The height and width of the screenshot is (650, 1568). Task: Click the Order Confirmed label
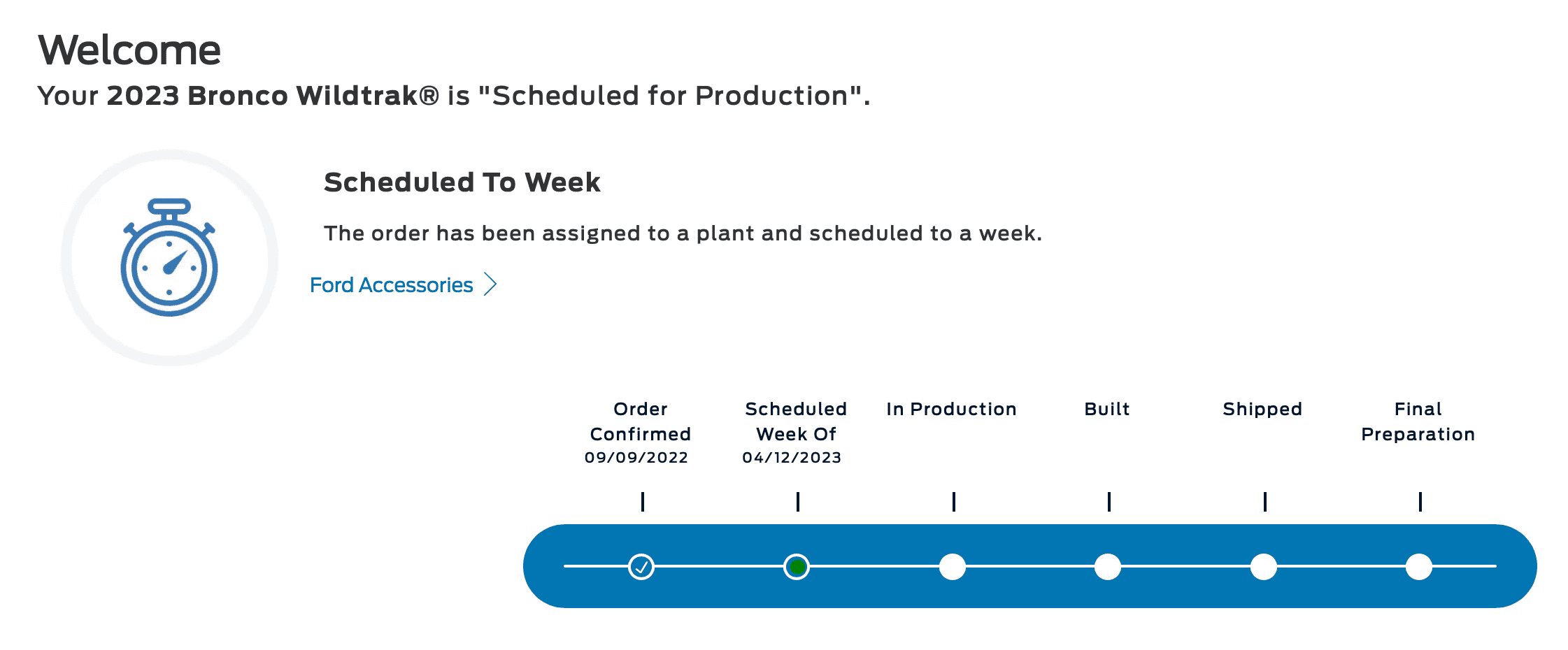click(x=641, y=421)
